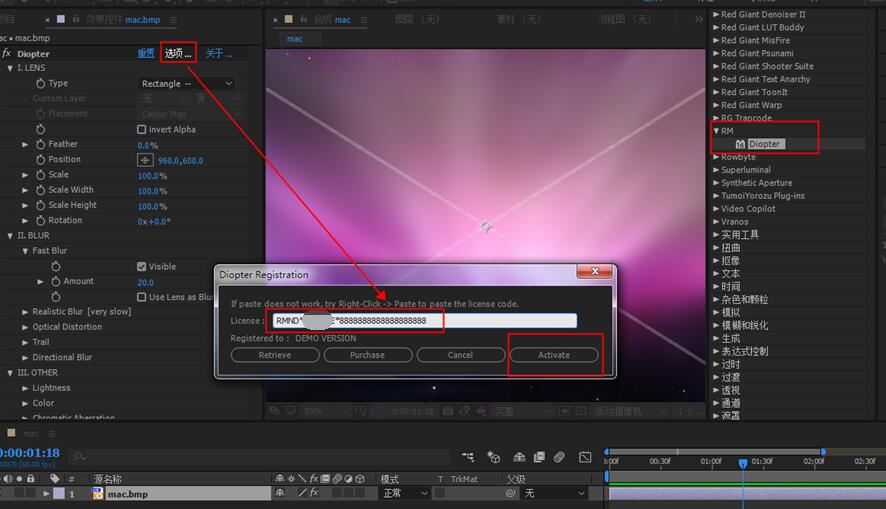Click the audio column header icon
This screenshot has height=509, width=886.
[8, 478]
